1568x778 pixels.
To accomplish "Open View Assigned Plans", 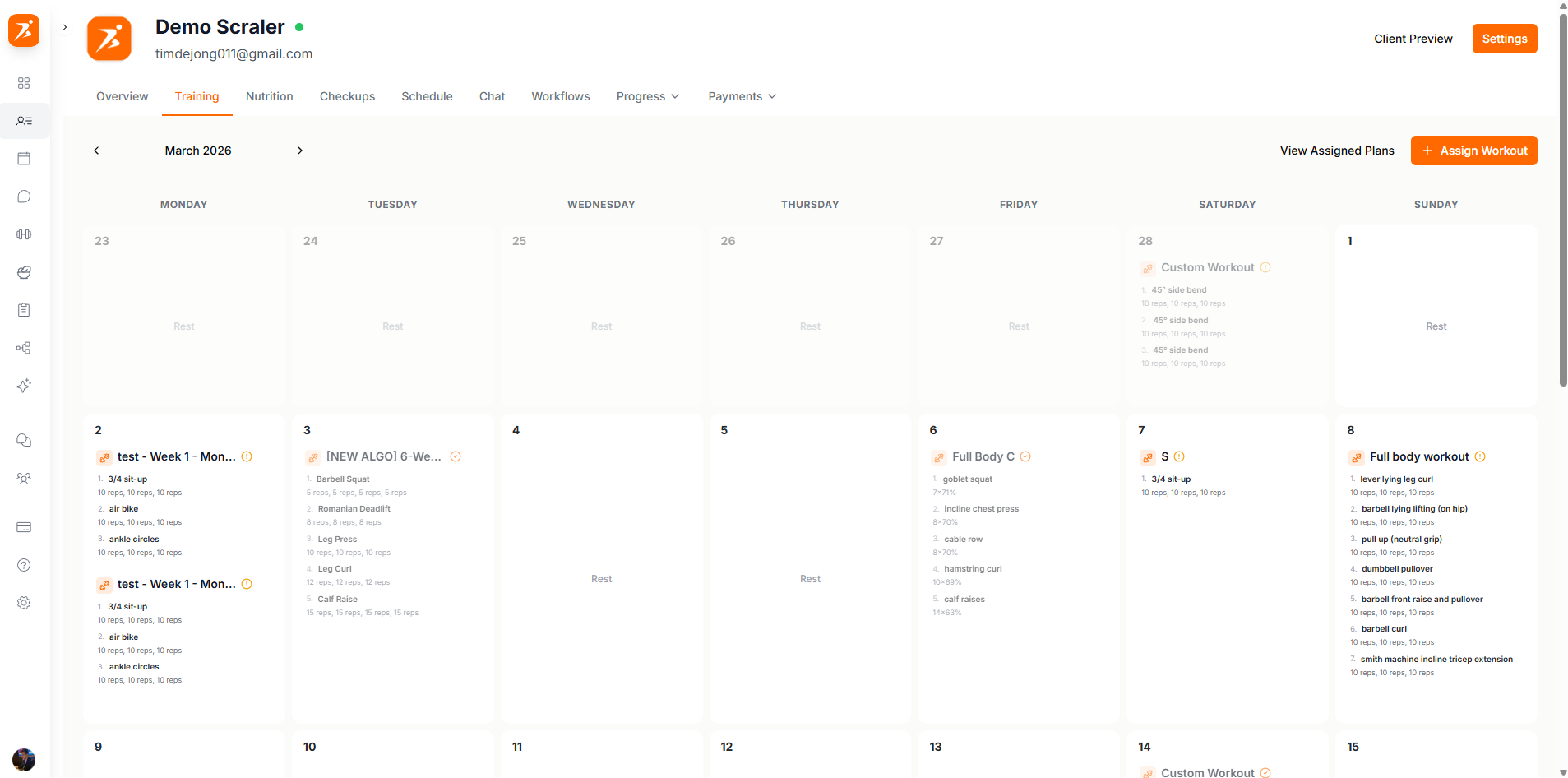I will (1337, 151).
